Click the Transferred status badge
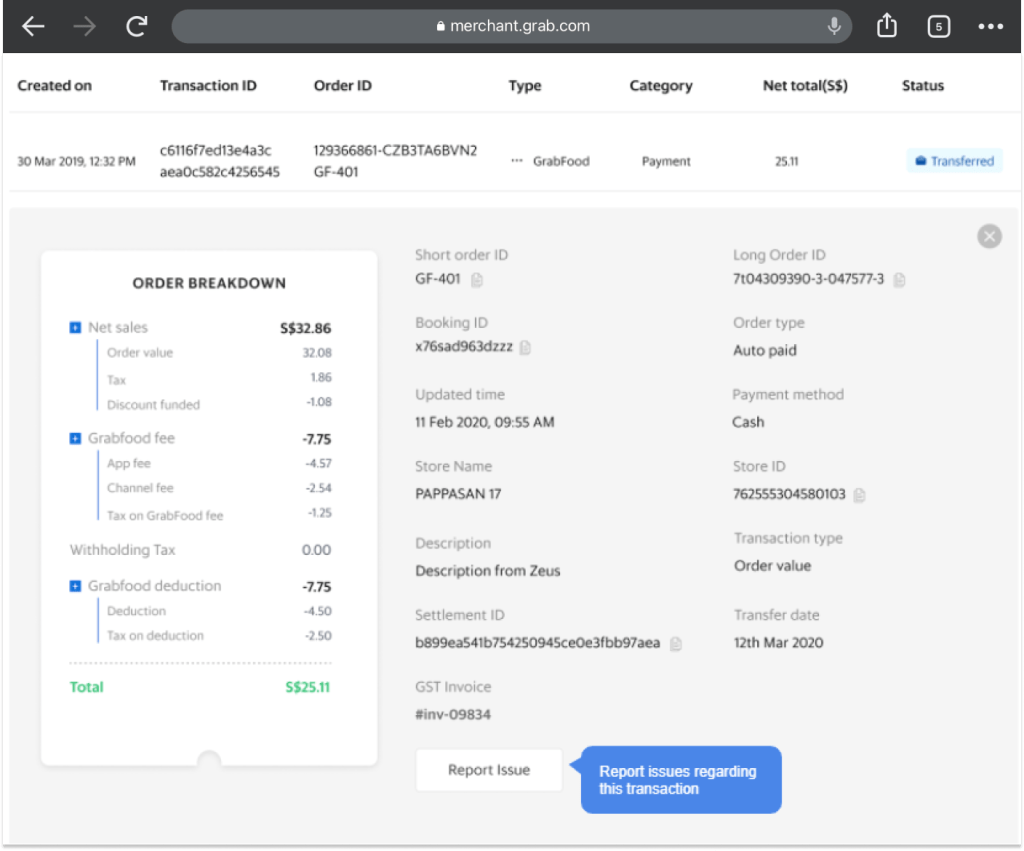The width and height of the screenshot is (1024, 851). point(954,161)
